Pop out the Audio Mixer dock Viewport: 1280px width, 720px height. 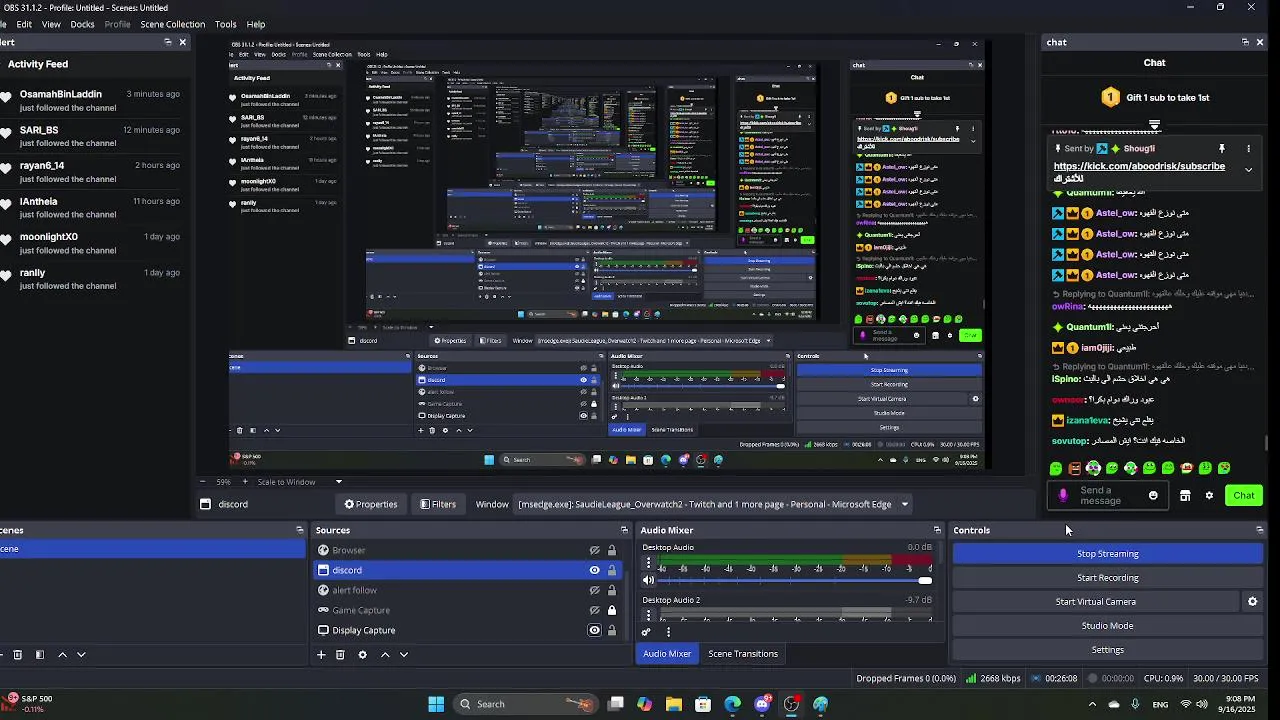pos(937,530)
